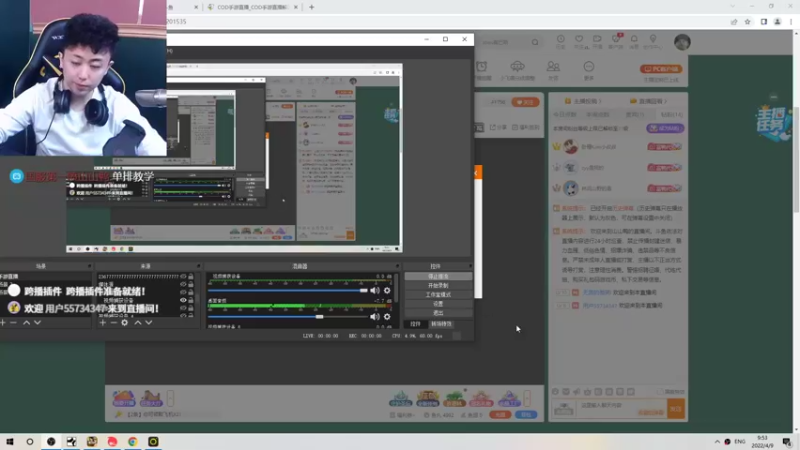Viewport: 800px width, 450px height.
Task: Toggle checkbox above chat send box
Action: (660, 391)
